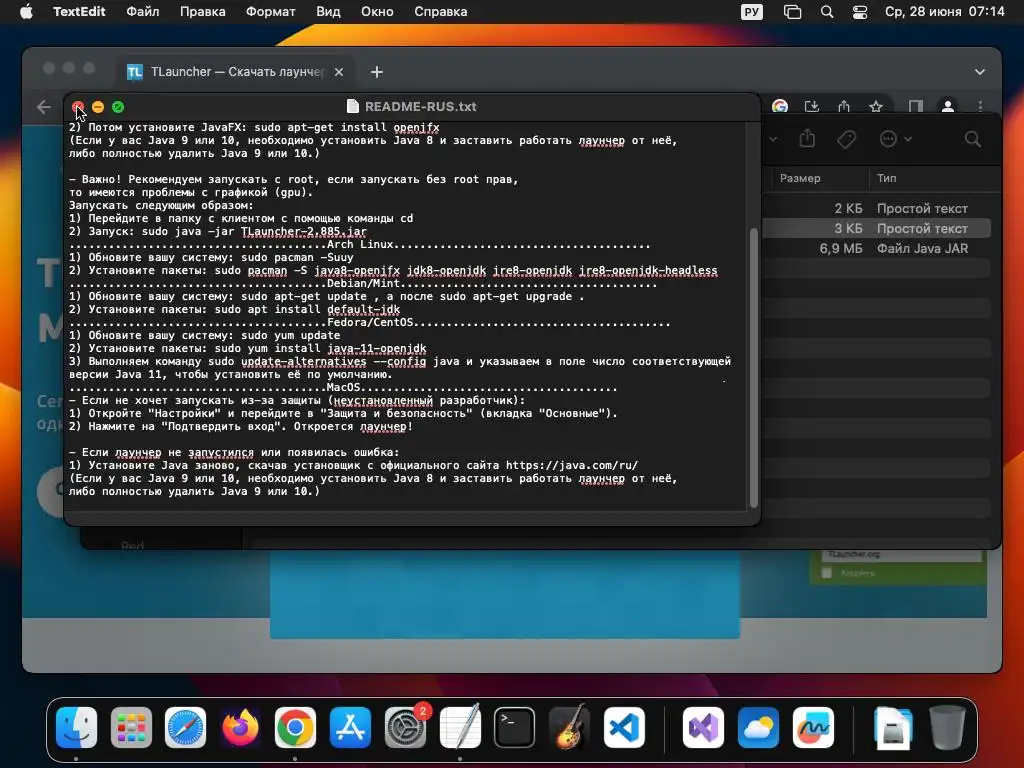The width and height of the screenshot is (1024, 768).
Task: Open the Справка menu
Action: coord(440,12)
